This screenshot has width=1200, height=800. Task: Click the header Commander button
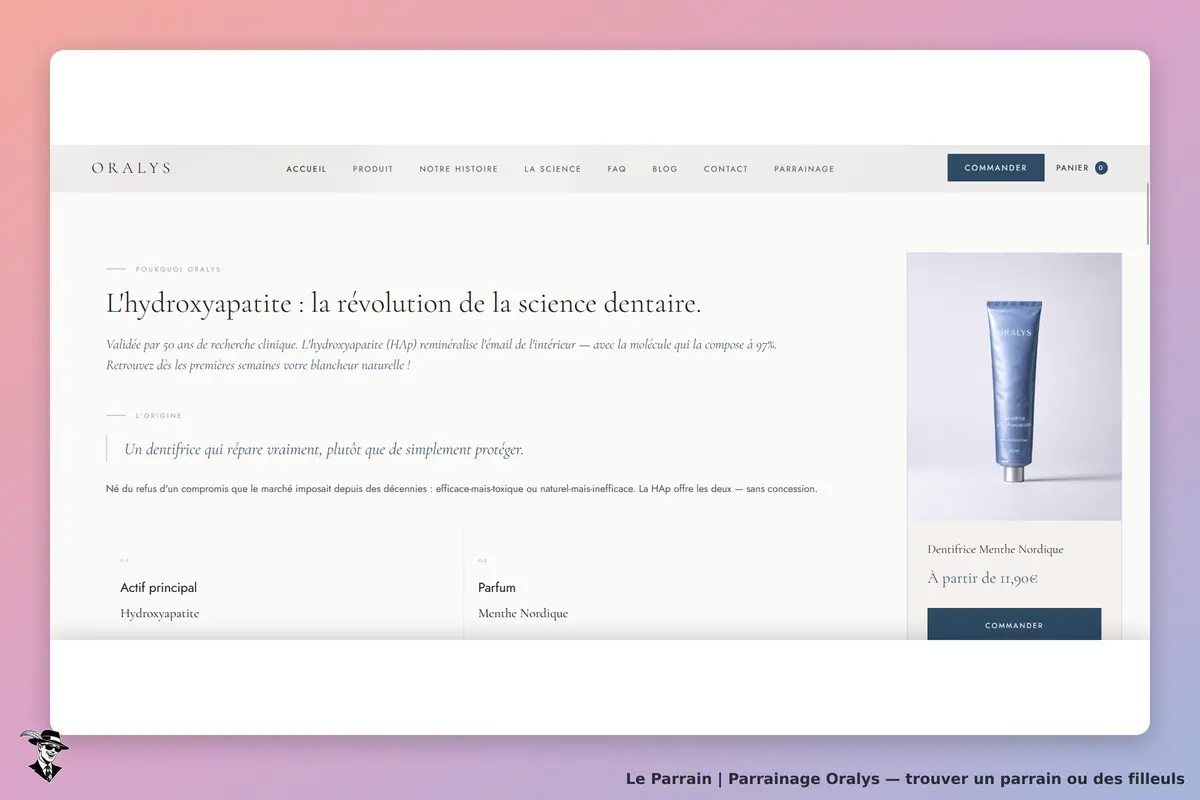point(996,168)
